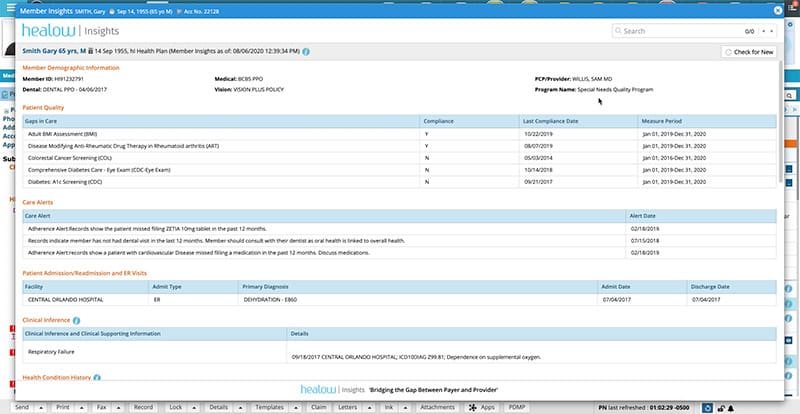The width and height of the screenshot is (800, 414).
Task: Click the insights panel vertical scrollbar
Action: pyautogui.click(x=780, y=123)
